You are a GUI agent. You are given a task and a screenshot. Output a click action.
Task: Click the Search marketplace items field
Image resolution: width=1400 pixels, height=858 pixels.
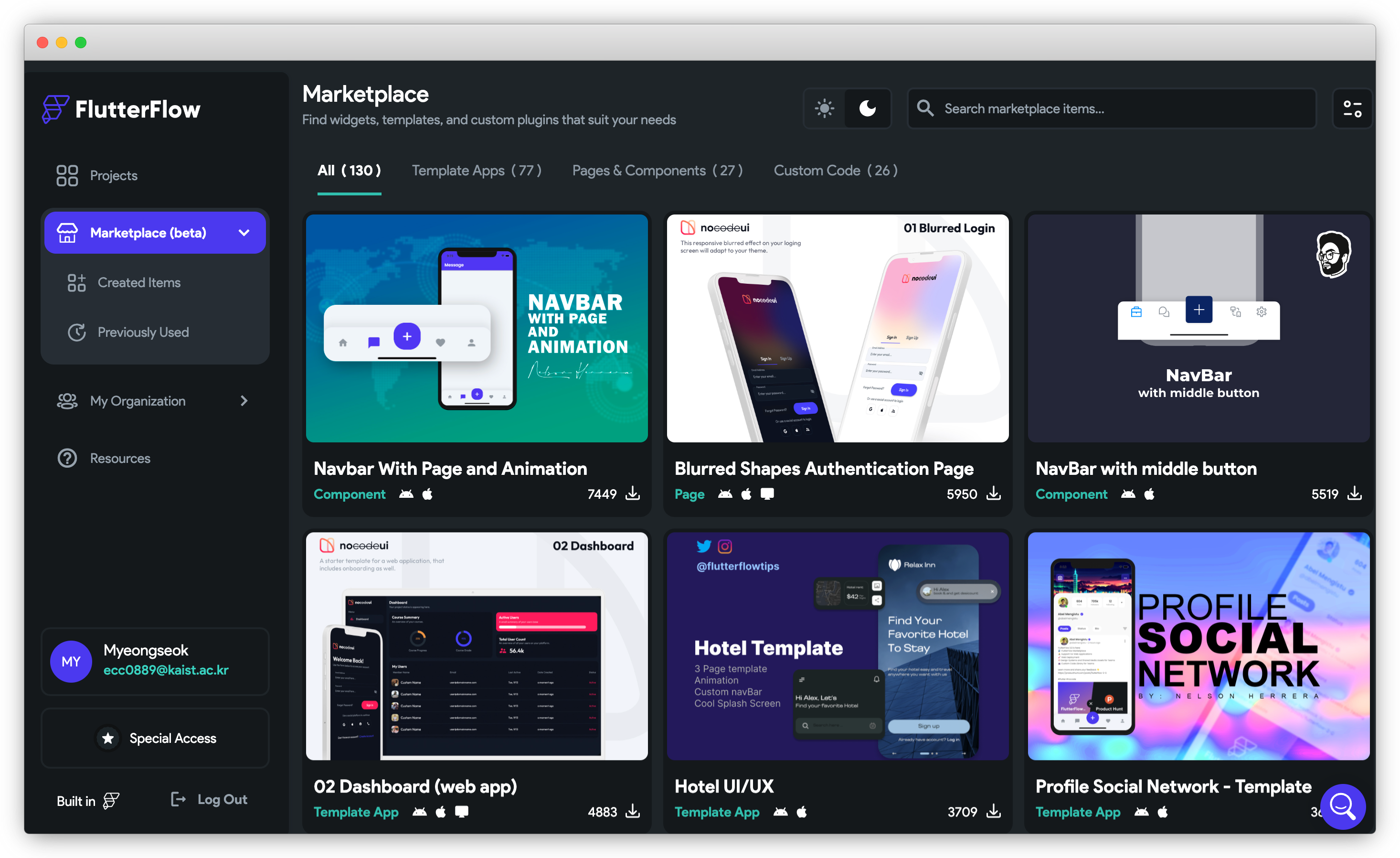point(1112,108)
